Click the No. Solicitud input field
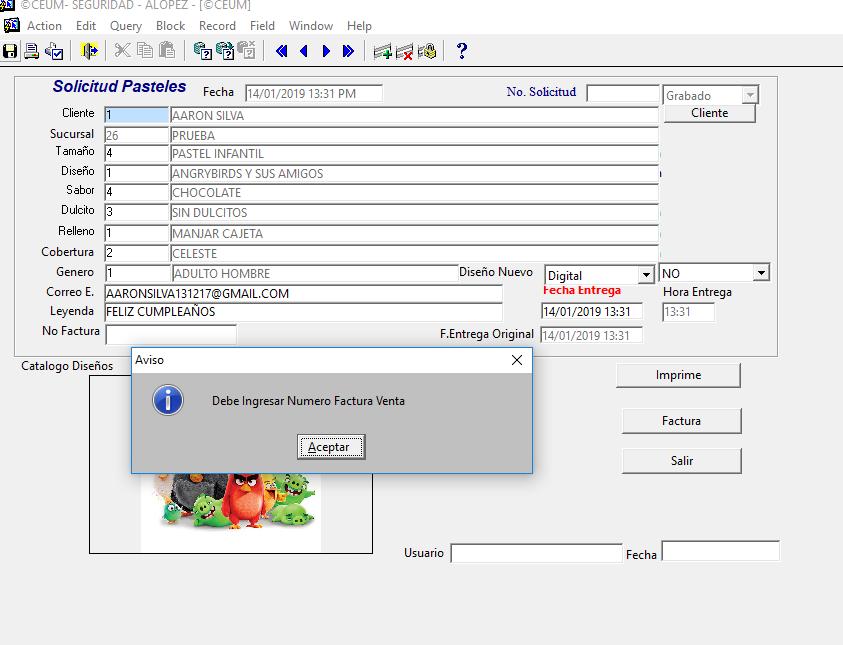This screenshot has width=843, height=645. 623,94
